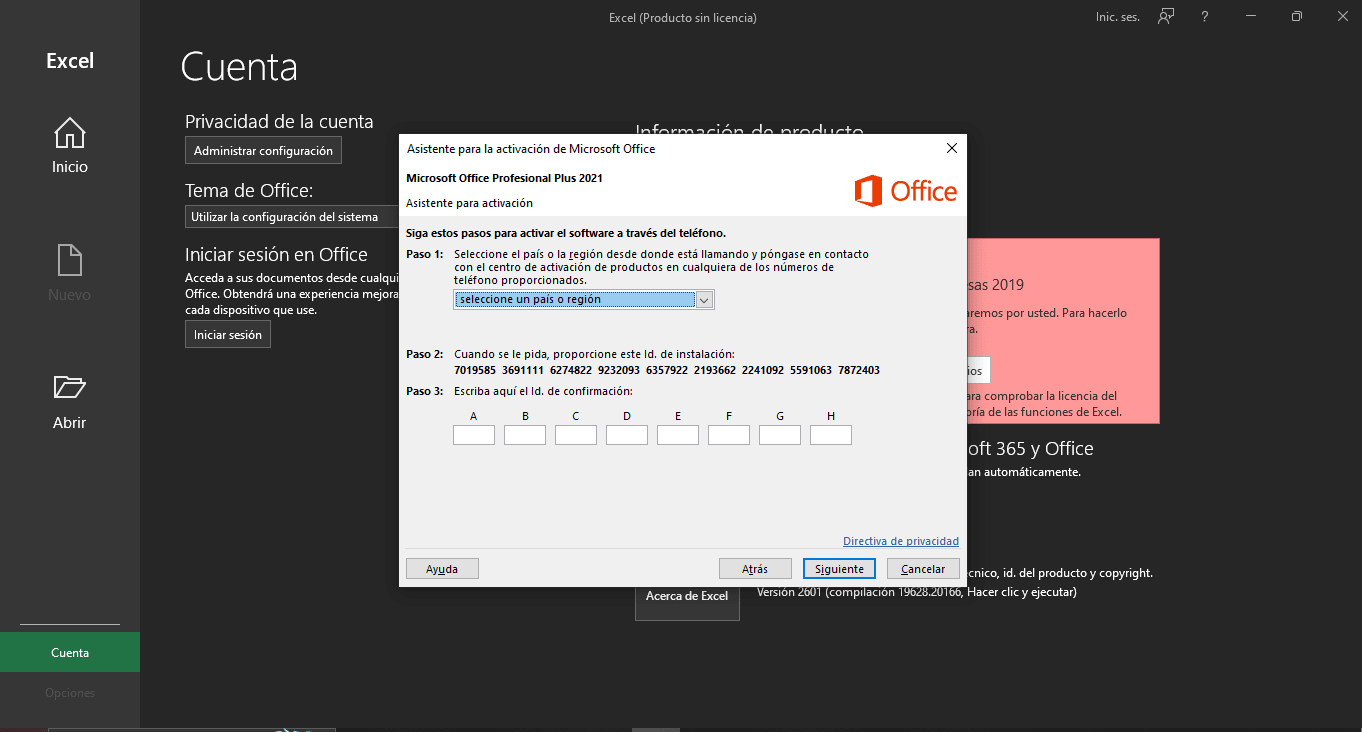Click the Acerca de Excel button
The image size is (1362, 732).
[687, 596]
